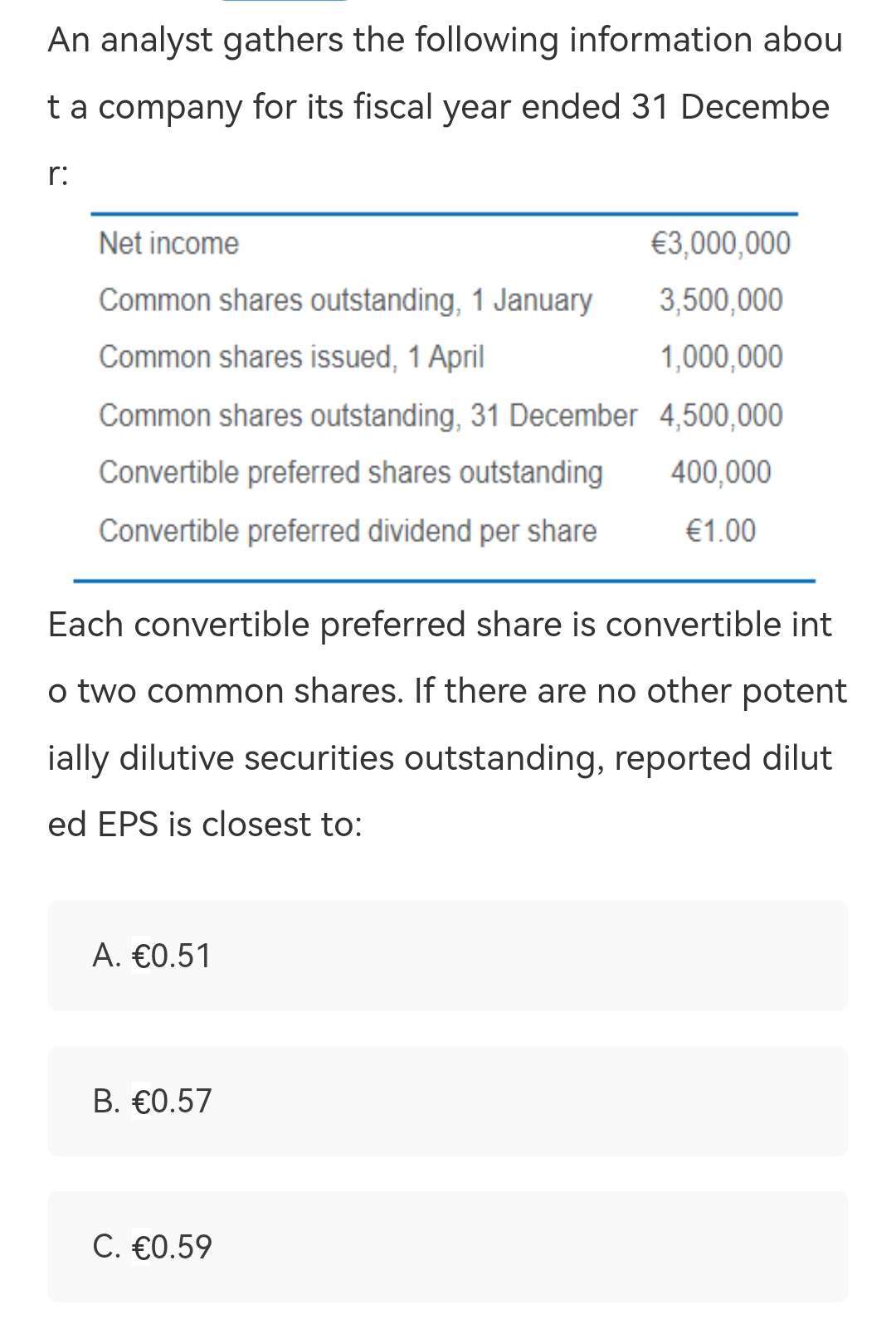This screenshot has width=896, height=1319.
Task: Click the question intro line starting with An analyst gathers
Action: click(x=445, y=40)
